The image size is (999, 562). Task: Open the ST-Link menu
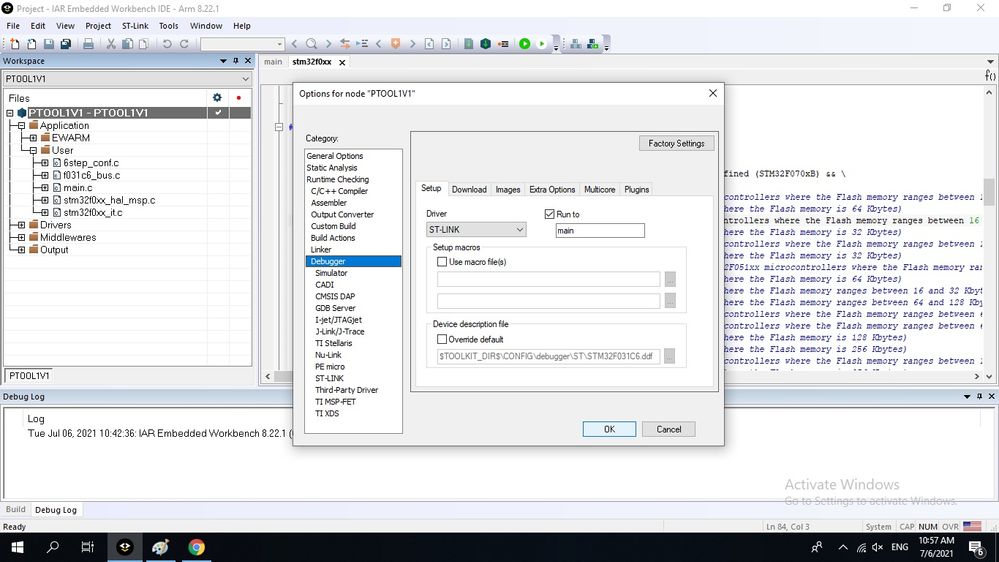(135, 26)
